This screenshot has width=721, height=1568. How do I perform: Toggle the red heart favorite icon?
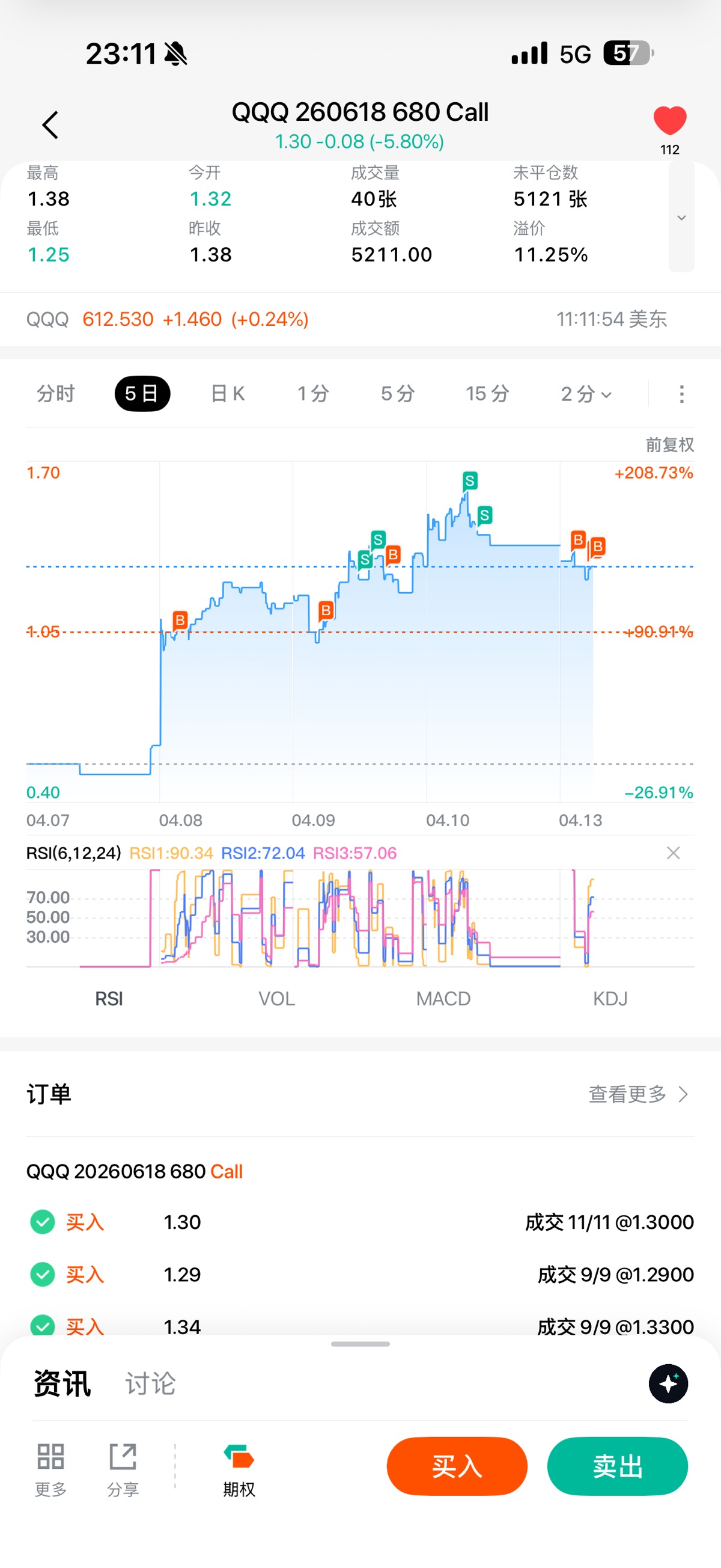(669, 120)
